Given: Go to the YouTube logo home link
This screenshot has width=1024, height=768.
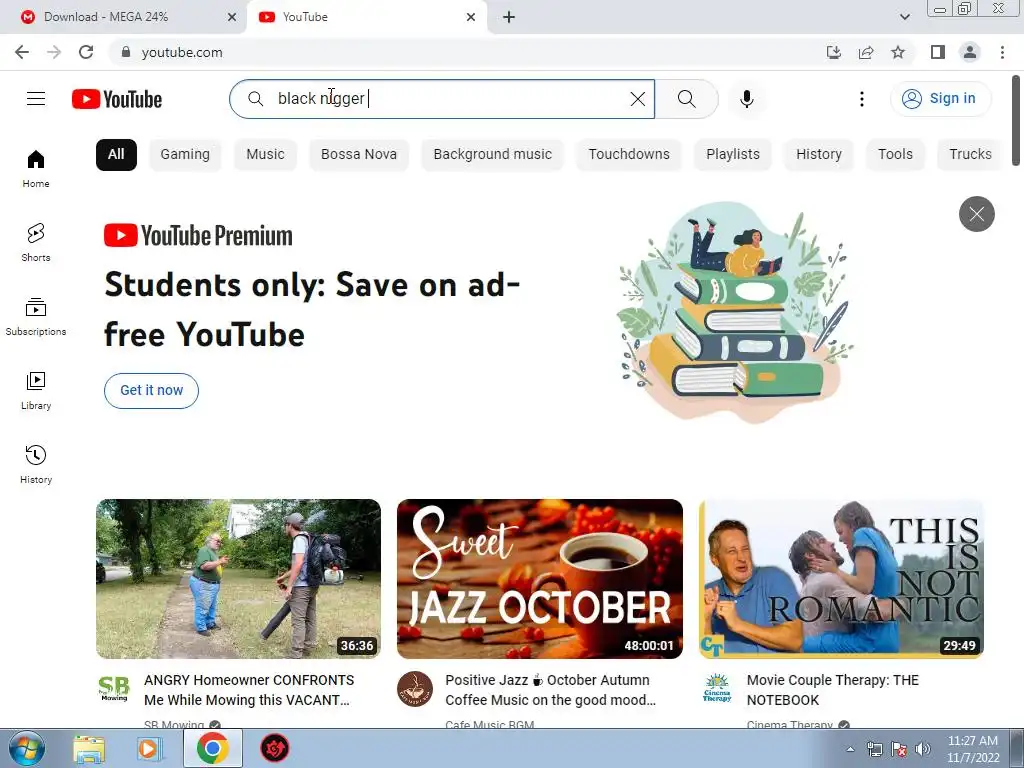Looking at the screenshot, I should tap(117, 99).
